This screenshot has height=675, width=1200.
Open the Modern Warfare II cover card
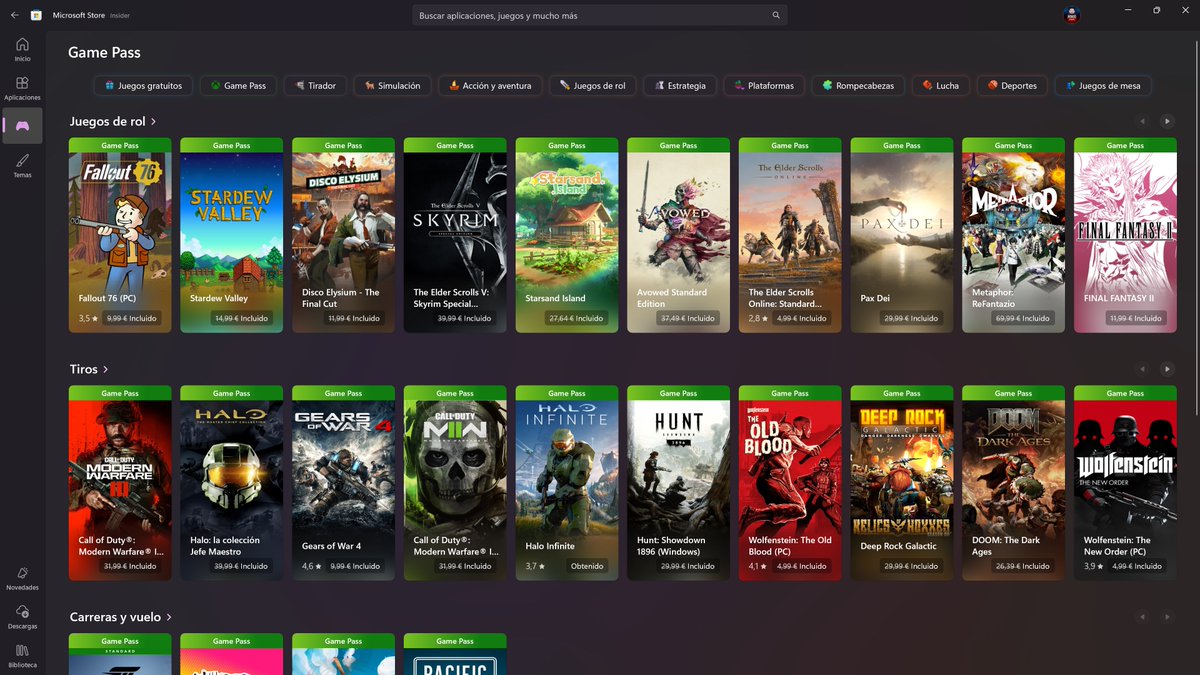[x=455, y=484]
